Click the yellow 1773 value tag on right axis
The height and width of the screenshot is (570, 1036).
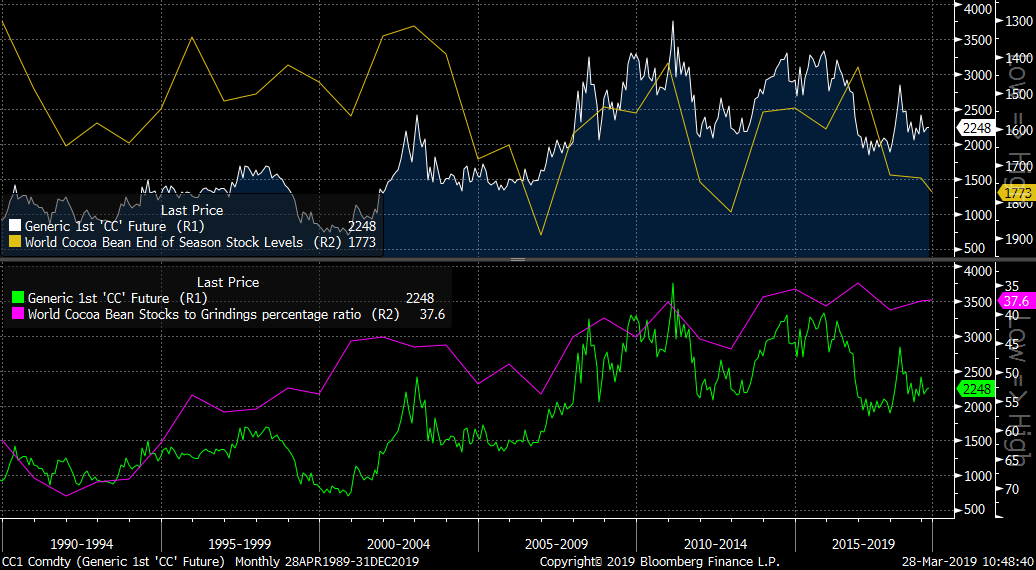click(1015, 191)
